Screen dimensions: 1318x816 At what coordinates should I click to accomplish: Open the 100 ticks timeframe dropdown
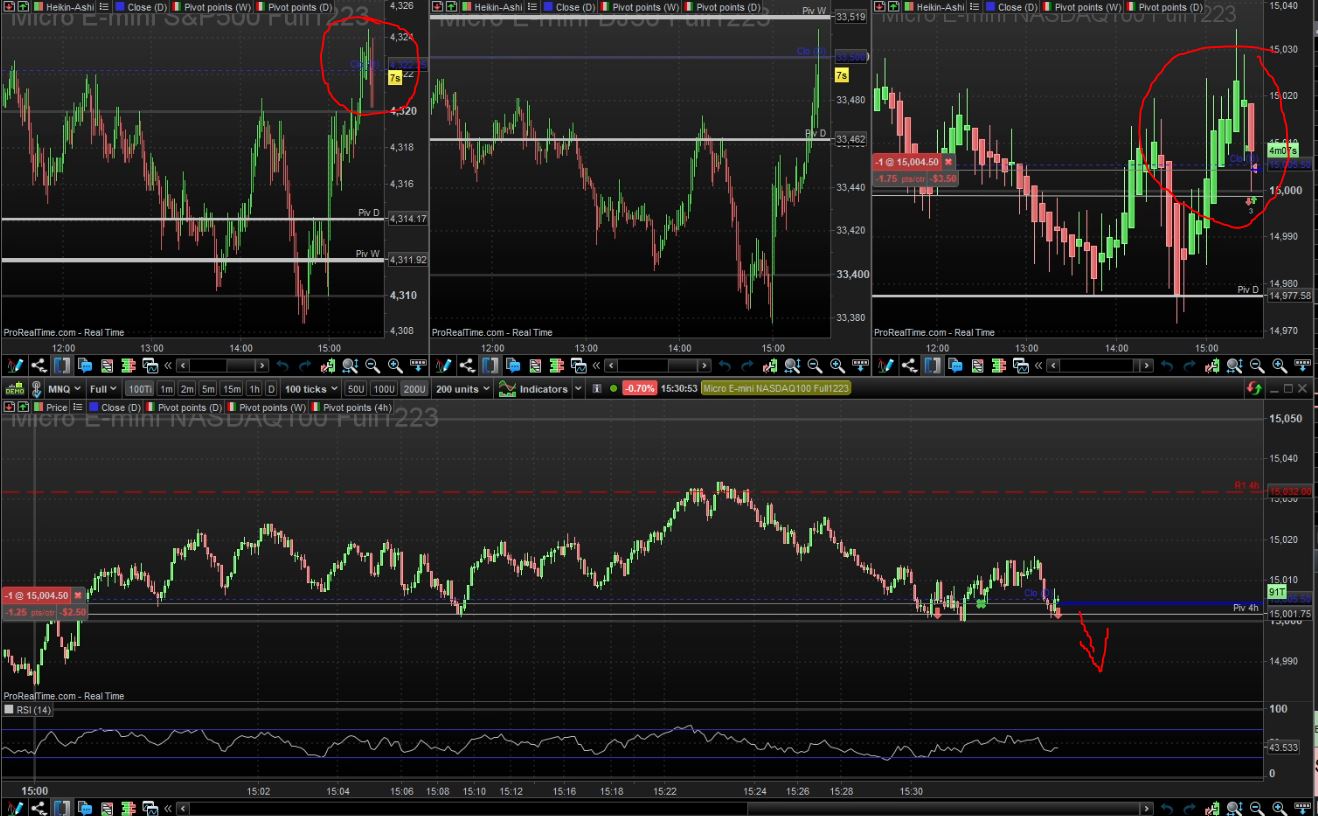tap(310, 389)
